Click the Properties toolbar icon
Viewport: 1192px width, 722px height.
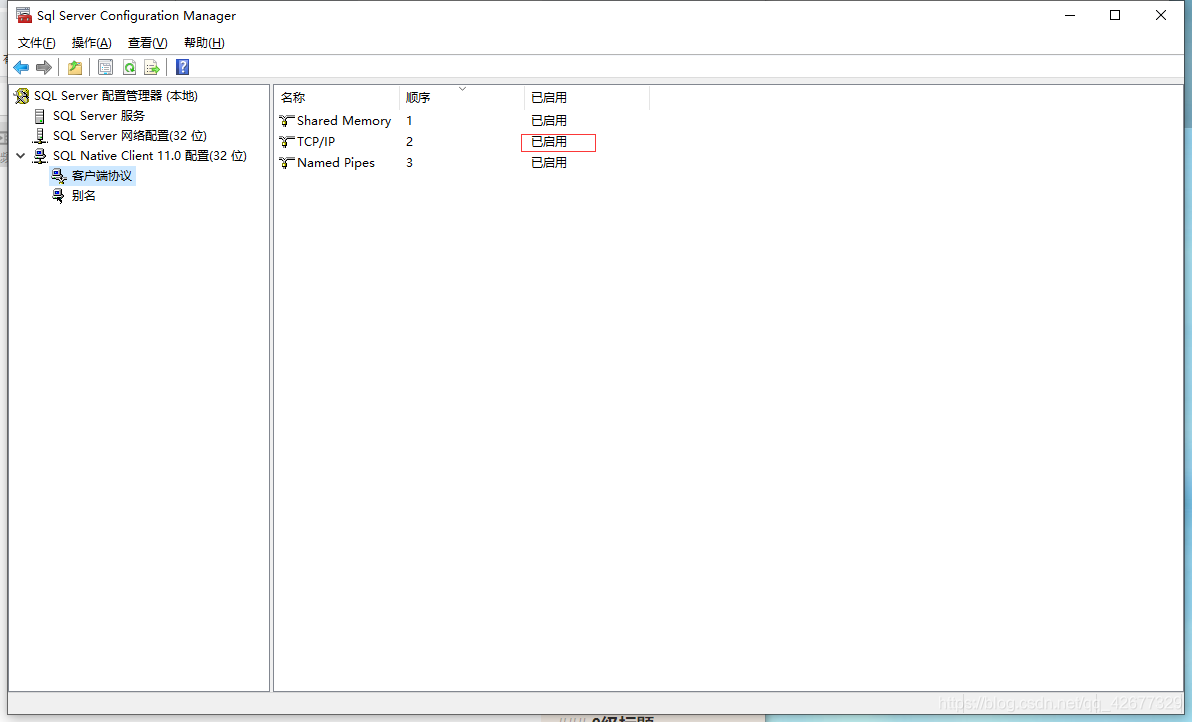106,68
